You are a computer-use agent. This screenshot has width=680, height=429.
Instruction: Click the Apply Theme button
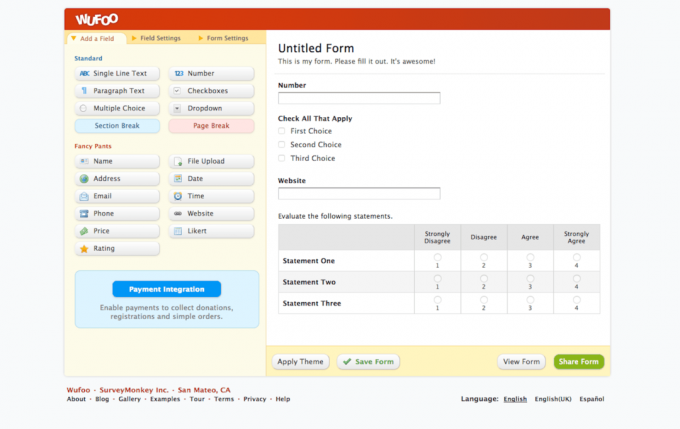(301, 362)
